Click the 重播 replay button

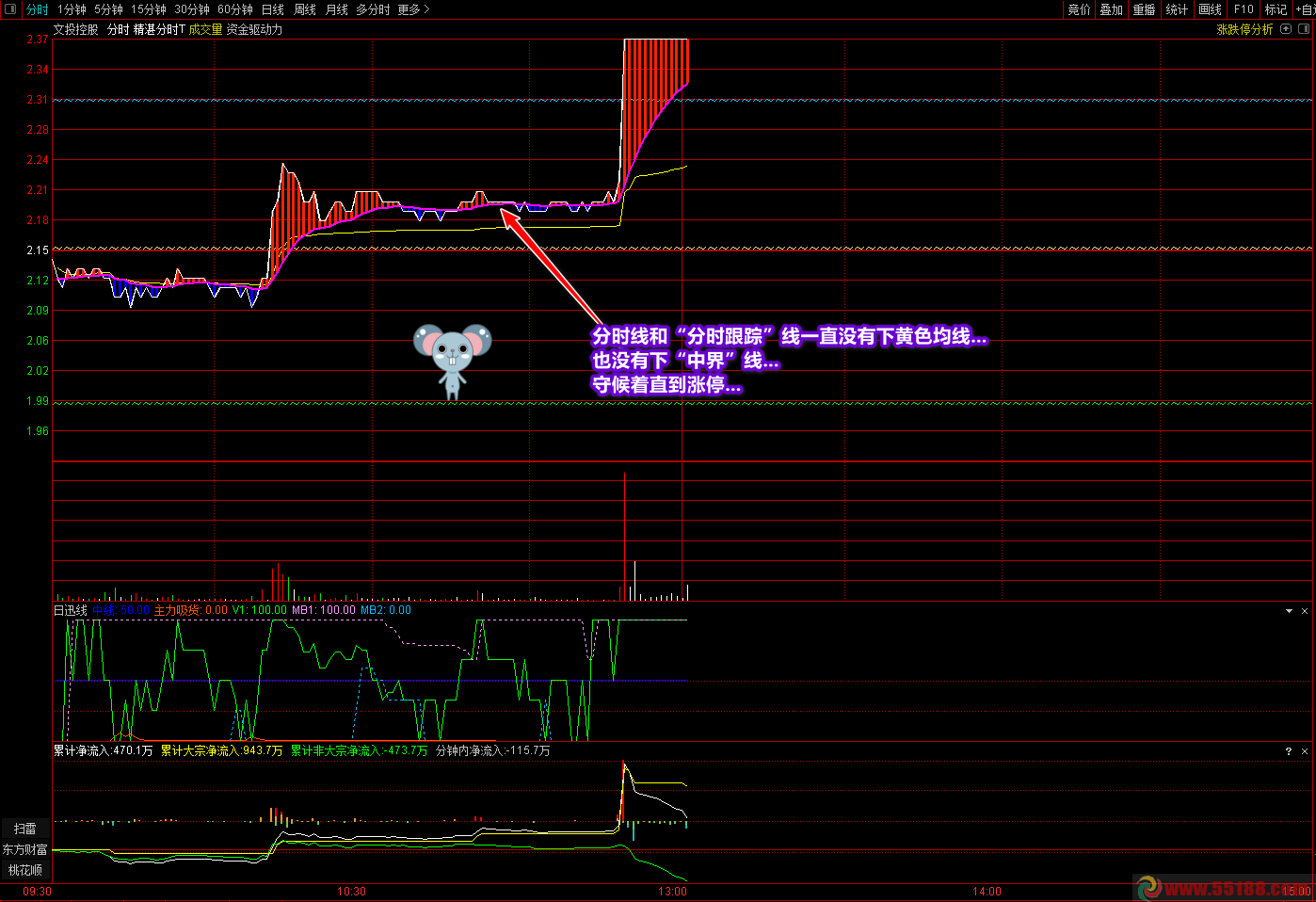[x=1144, y=9]
